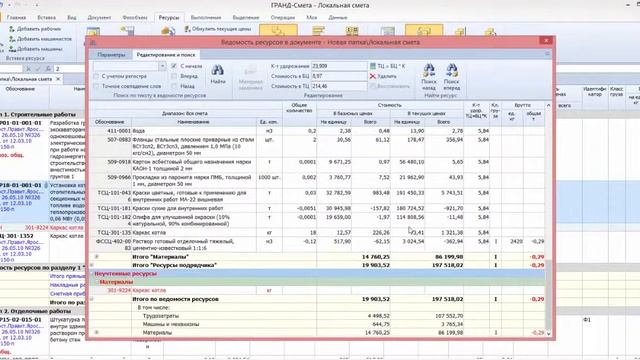Close the Локальная смета document tab
Screen dimensions: 640x360
[x=58, y=79]
